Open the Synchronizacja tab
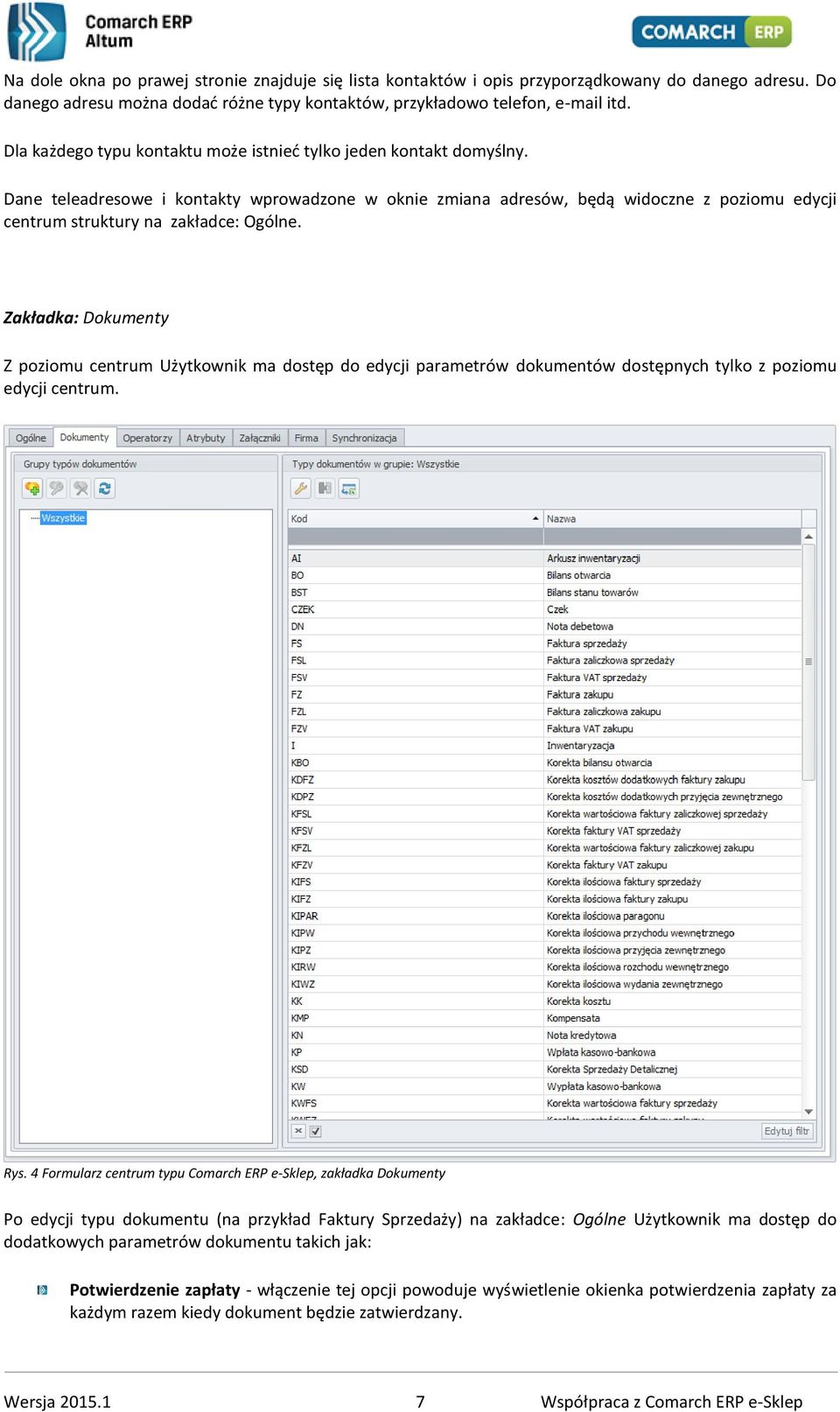Image resolution: width=840 pixels, height=1412 pixels. coord(364,438)
